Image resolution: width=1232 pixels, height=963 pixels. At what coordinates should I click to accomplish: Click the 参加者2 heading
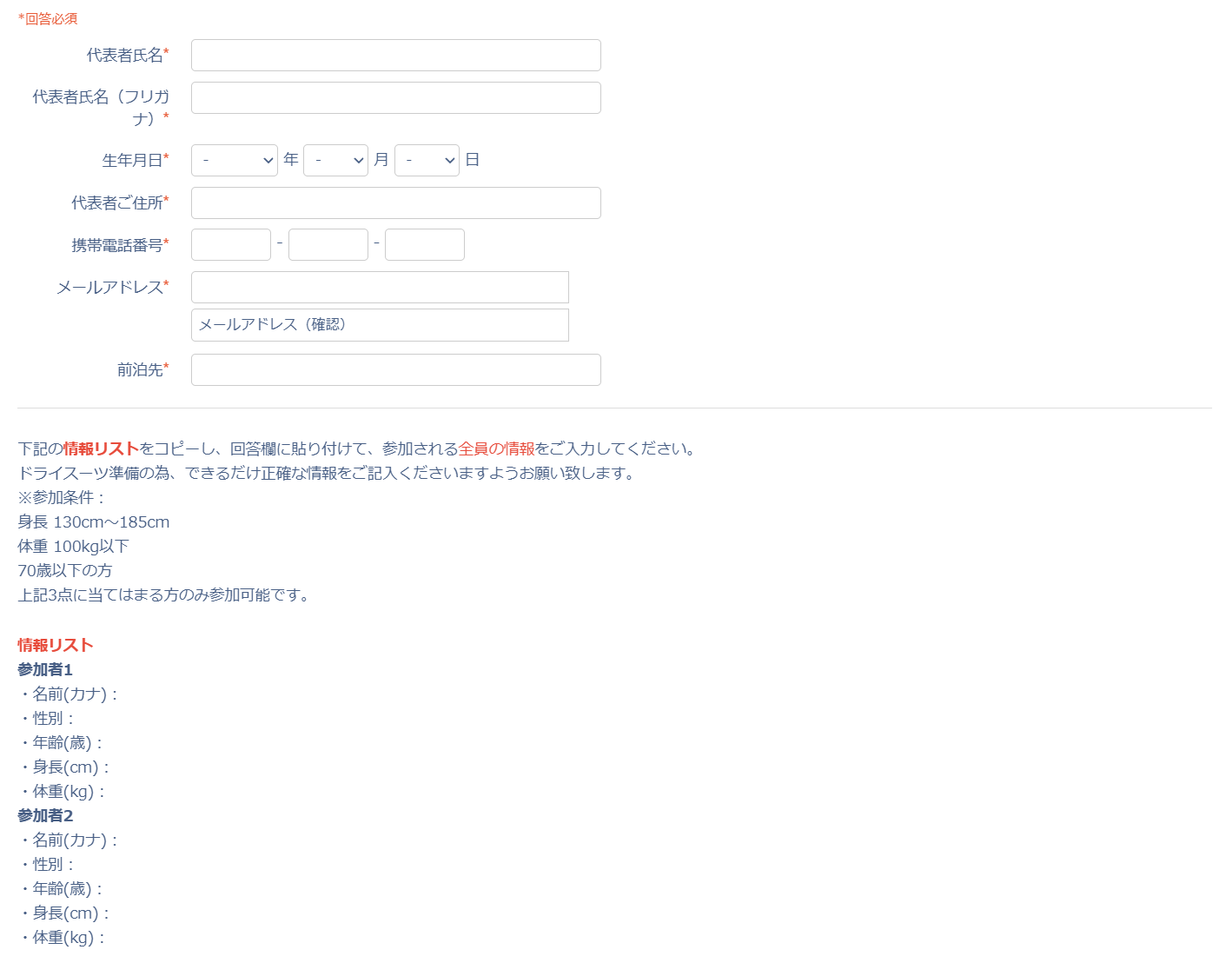click(x=45, y=815)
